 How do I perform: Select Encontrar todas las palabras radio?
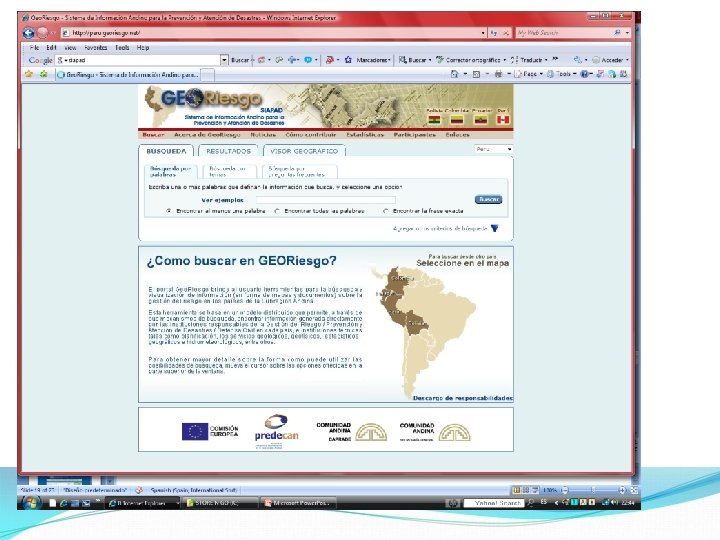277,211
